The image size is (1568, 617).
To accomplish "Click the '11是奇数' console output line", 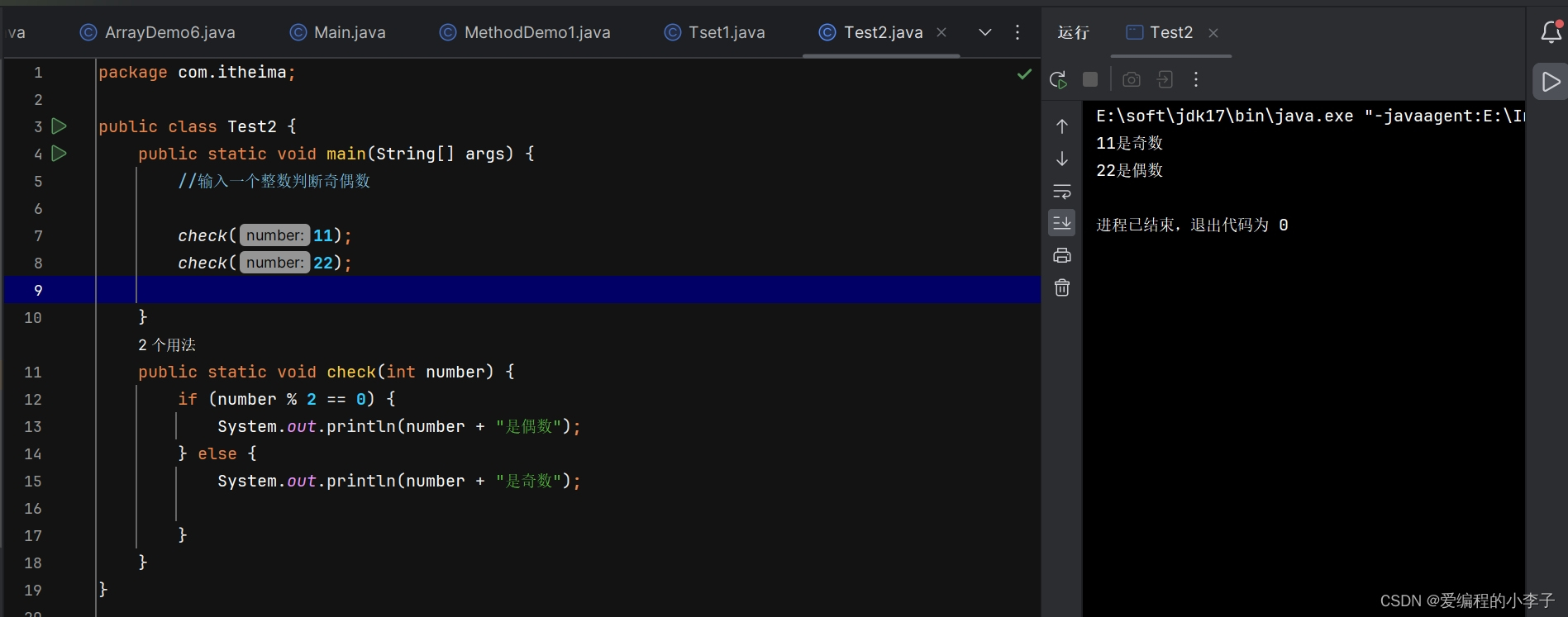I will coord(1129,143).
